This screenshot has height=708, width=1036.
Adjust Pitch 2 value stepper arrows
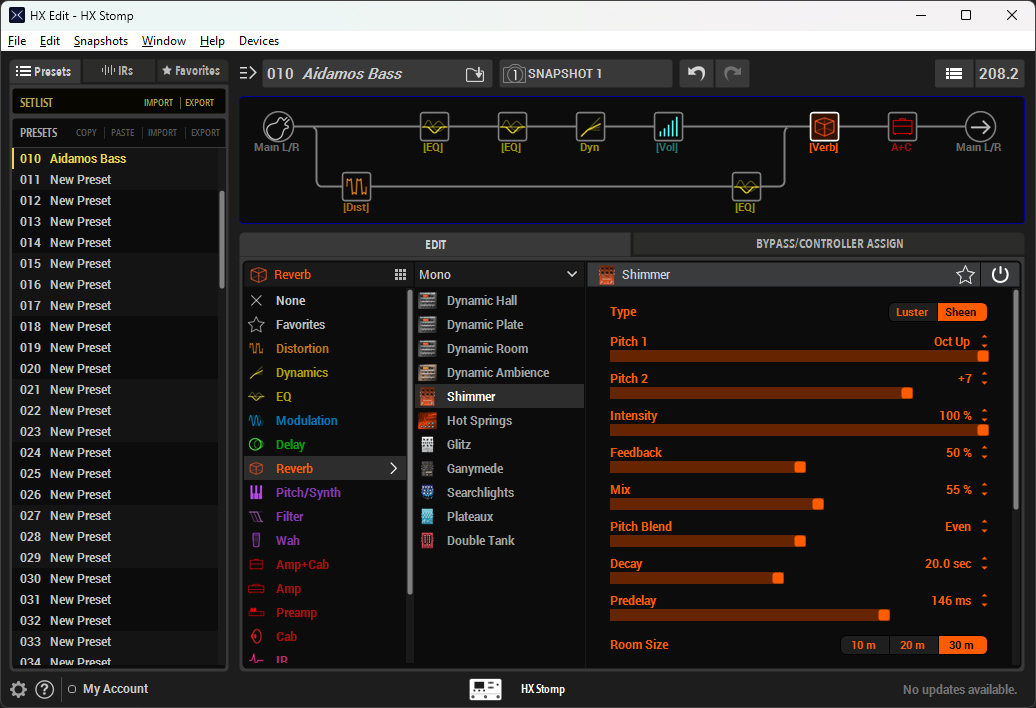(x=984, y=378)
